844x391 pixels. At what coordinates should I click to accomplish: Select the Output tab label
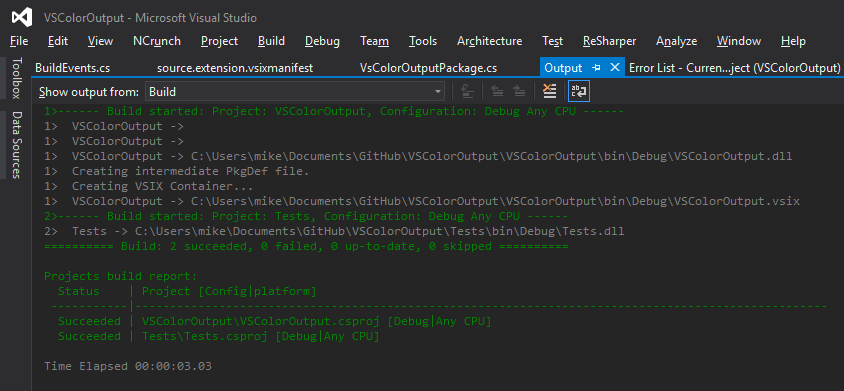point(563,68)
